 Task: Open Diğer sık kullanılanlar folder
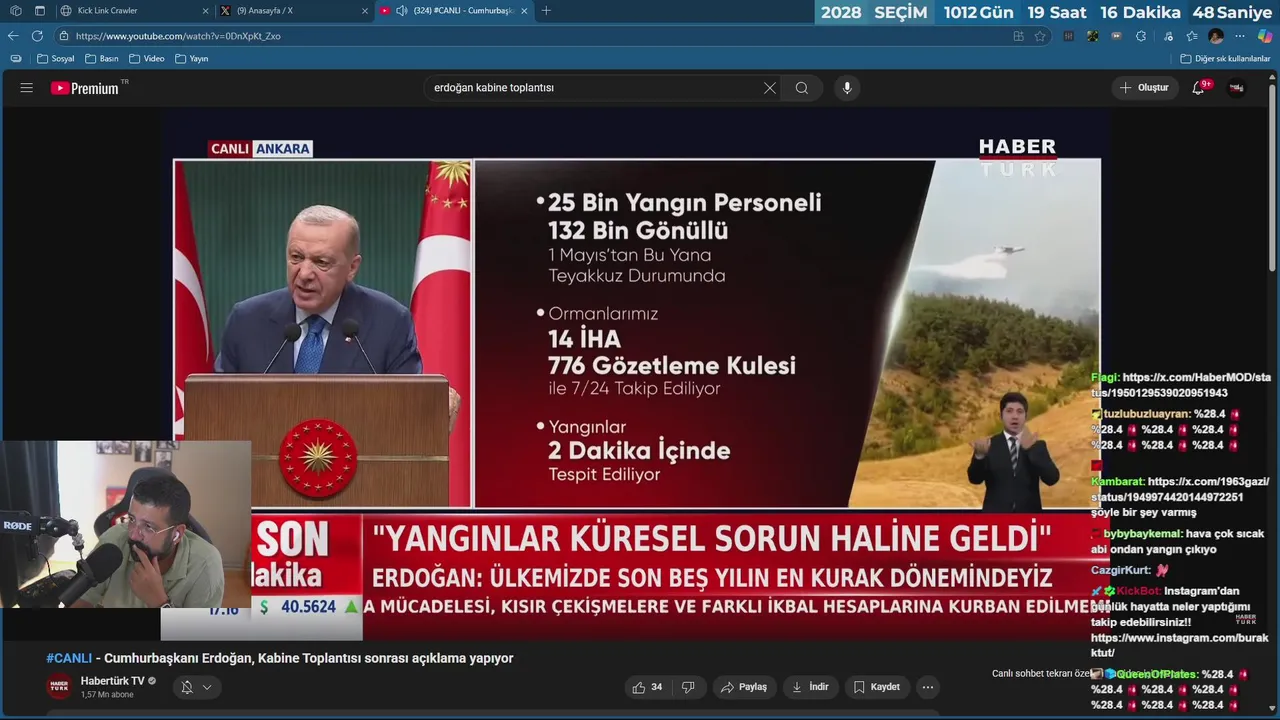[x=1225, y=59]
